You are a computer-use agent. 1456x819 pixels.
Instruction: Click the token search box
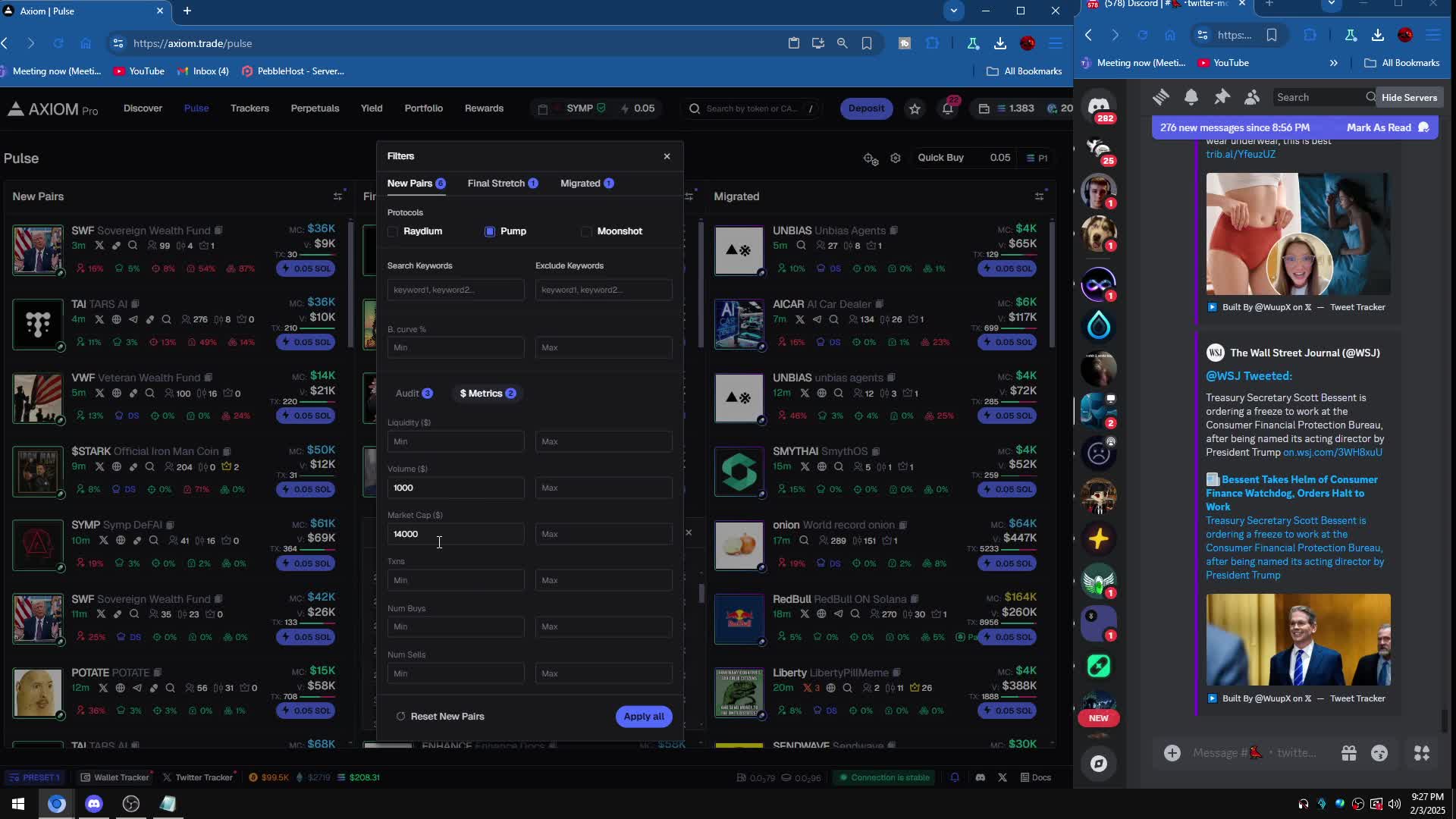pyautogui.click(x=751, y=108)
